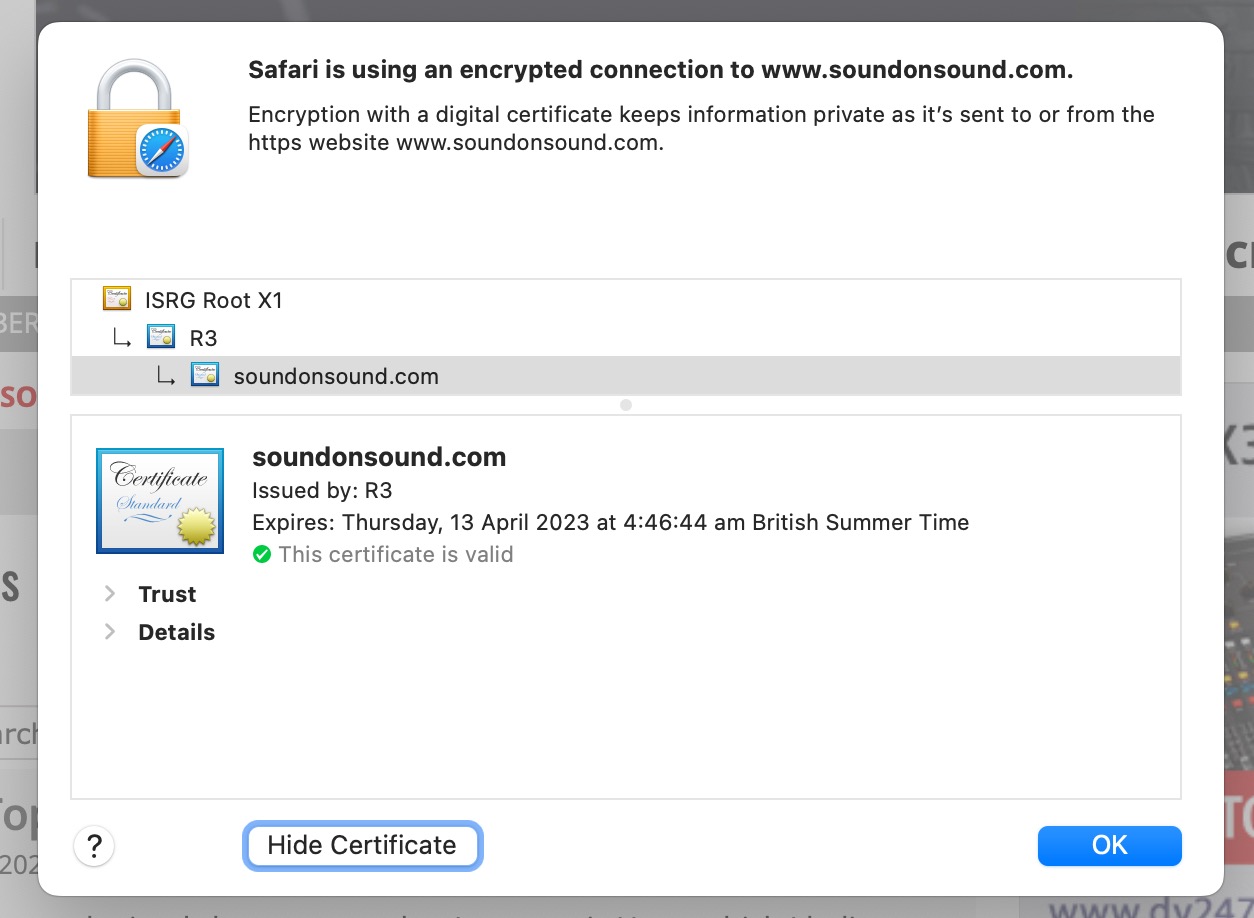Screen dimensions: 1254x918
Task: Expand the Trust disclosure triangle
Action: [110, 594]
